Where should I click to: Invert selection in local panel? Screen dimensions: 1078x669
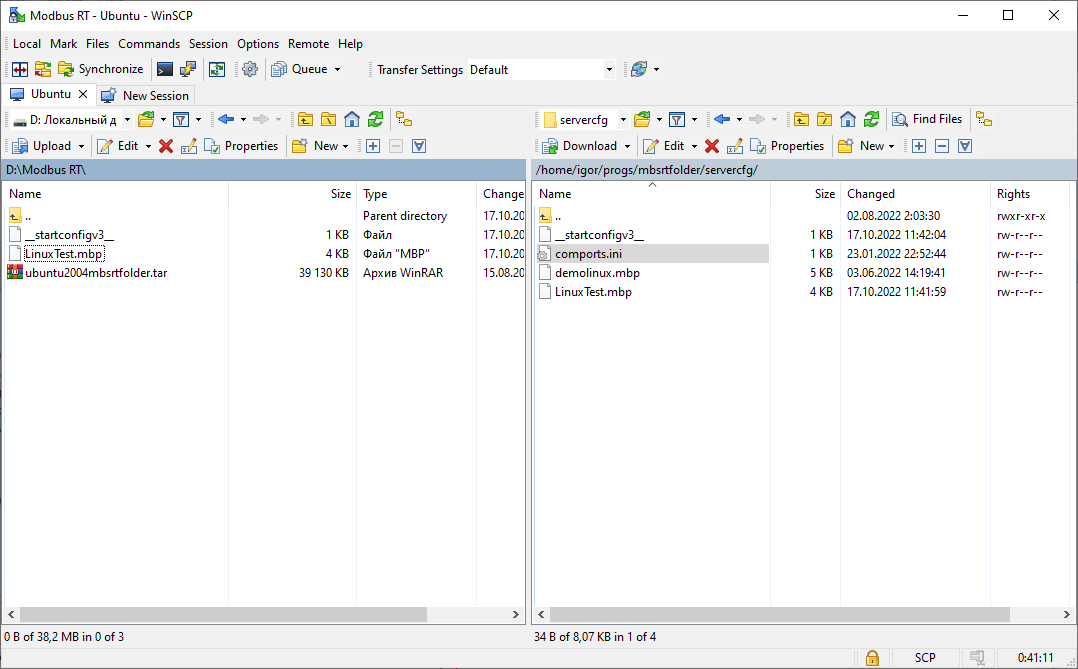419,146
